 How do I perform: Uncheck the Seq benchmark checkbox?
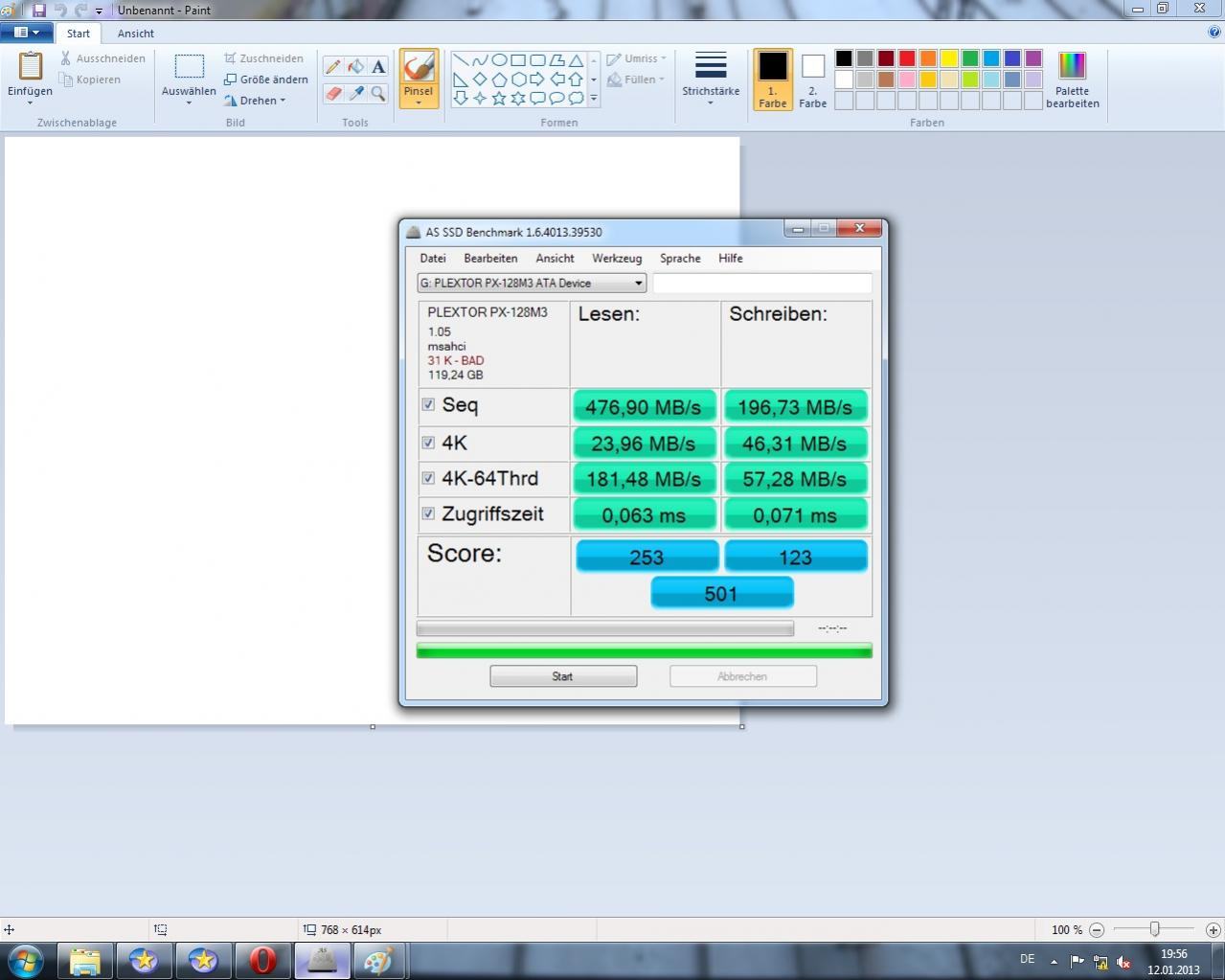click(428, 404)
